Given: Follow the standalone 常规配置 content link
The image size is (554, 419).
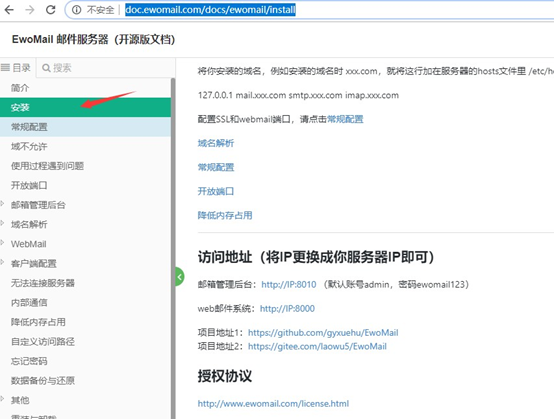Looking at the screenshot, I should pos(216,167).
